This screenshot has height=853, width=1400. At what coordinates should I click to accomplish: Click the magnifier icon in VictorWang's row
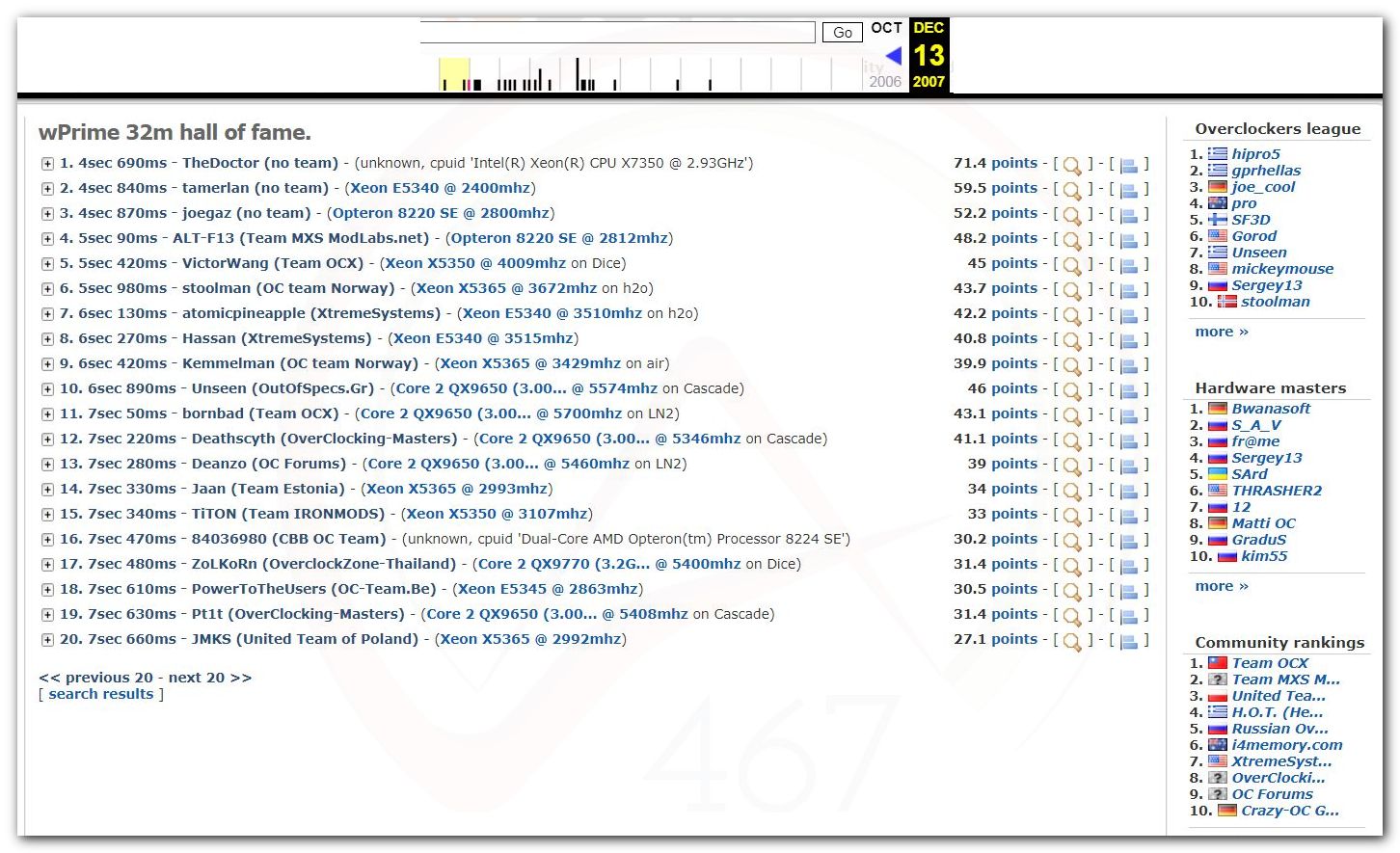1071,265
